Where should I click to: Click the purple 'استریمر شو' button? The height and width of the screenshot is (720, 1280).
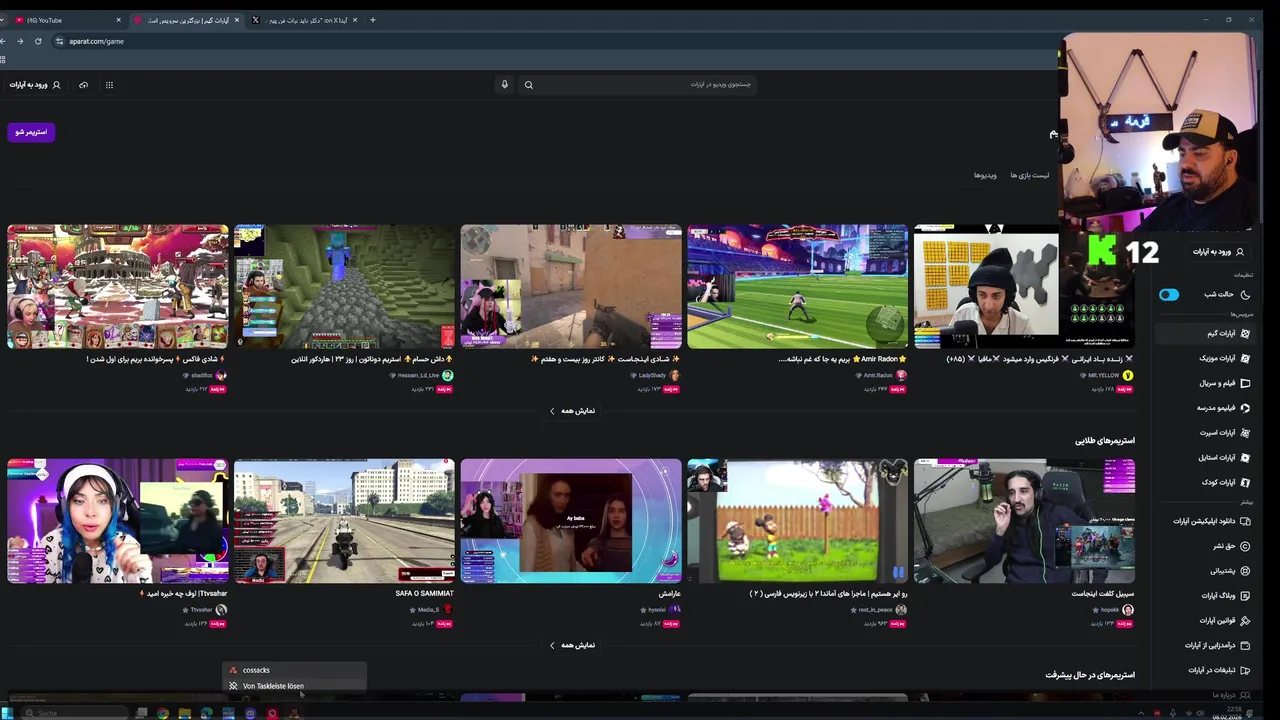point(31,132)
